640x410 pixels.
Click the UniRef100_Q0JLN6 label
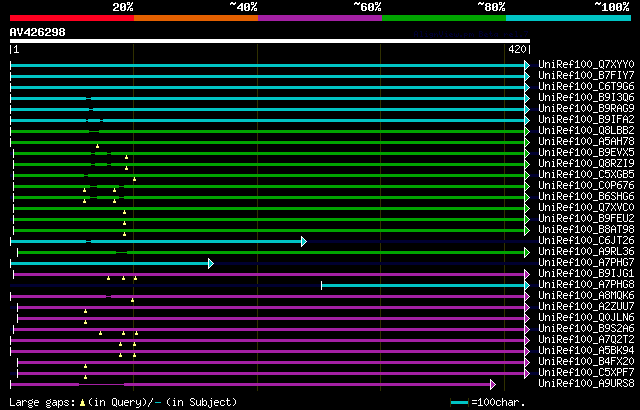coord(586,318)
